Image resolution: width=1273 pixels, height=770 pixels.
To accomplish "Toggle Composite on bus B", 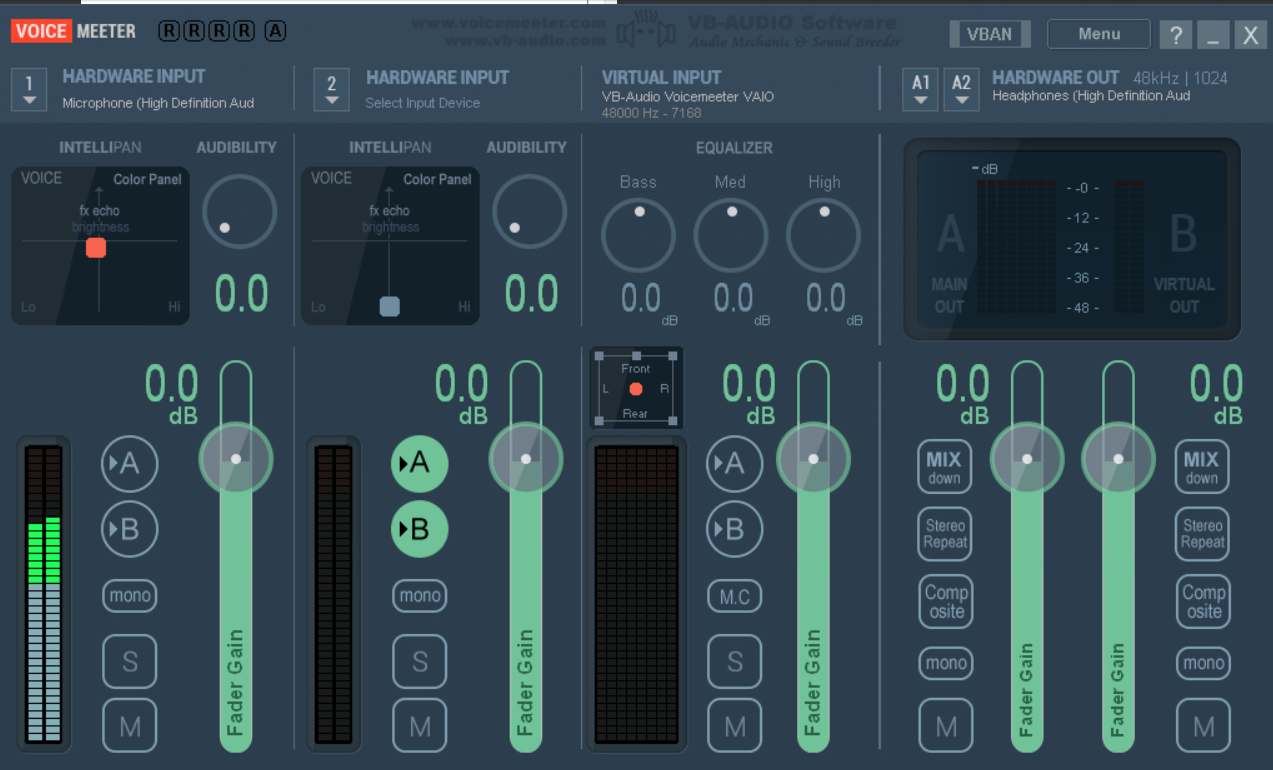I will (1202, 601).
